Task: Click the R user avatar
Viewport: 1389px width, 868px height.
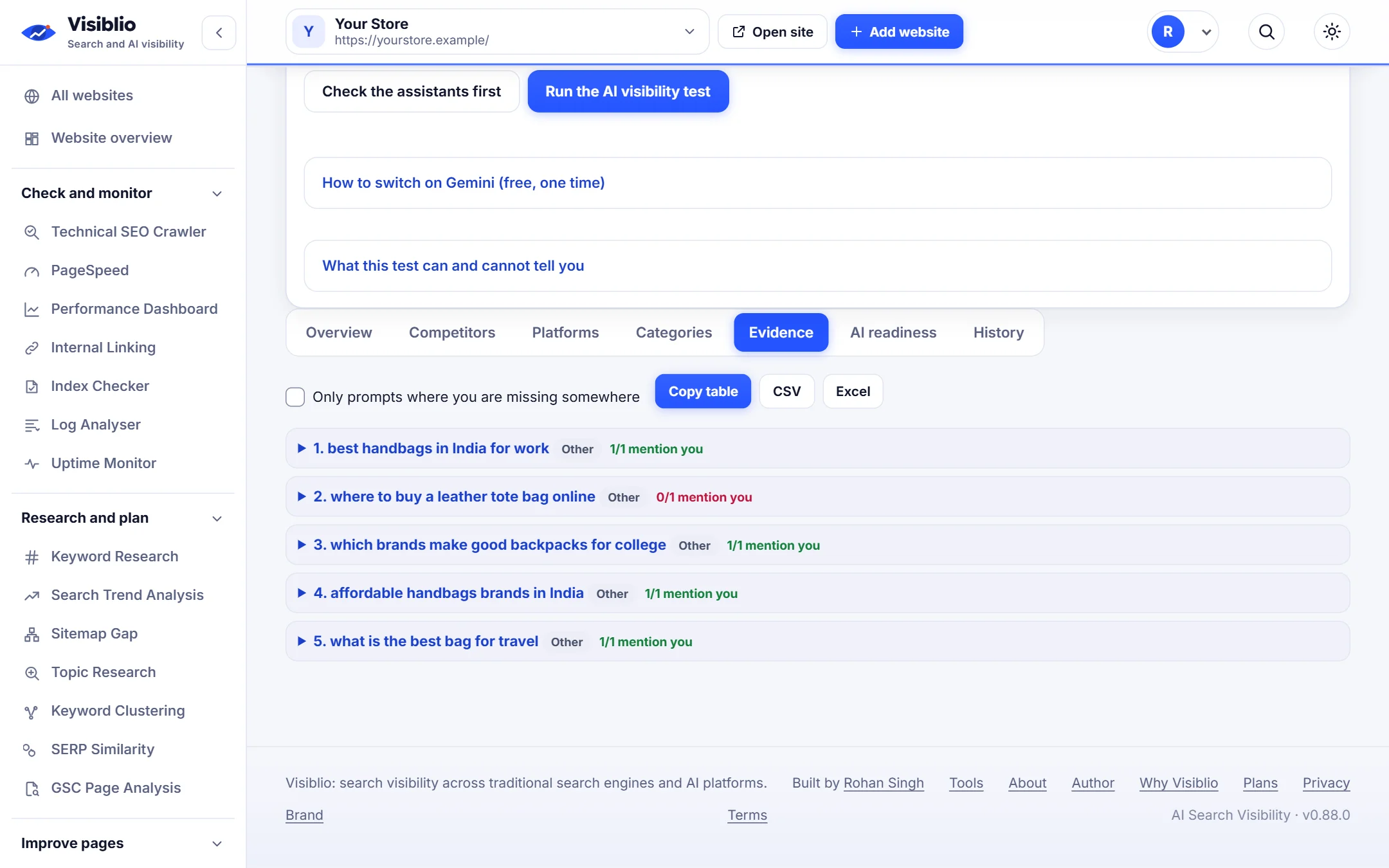Action: click(1168, 32)
